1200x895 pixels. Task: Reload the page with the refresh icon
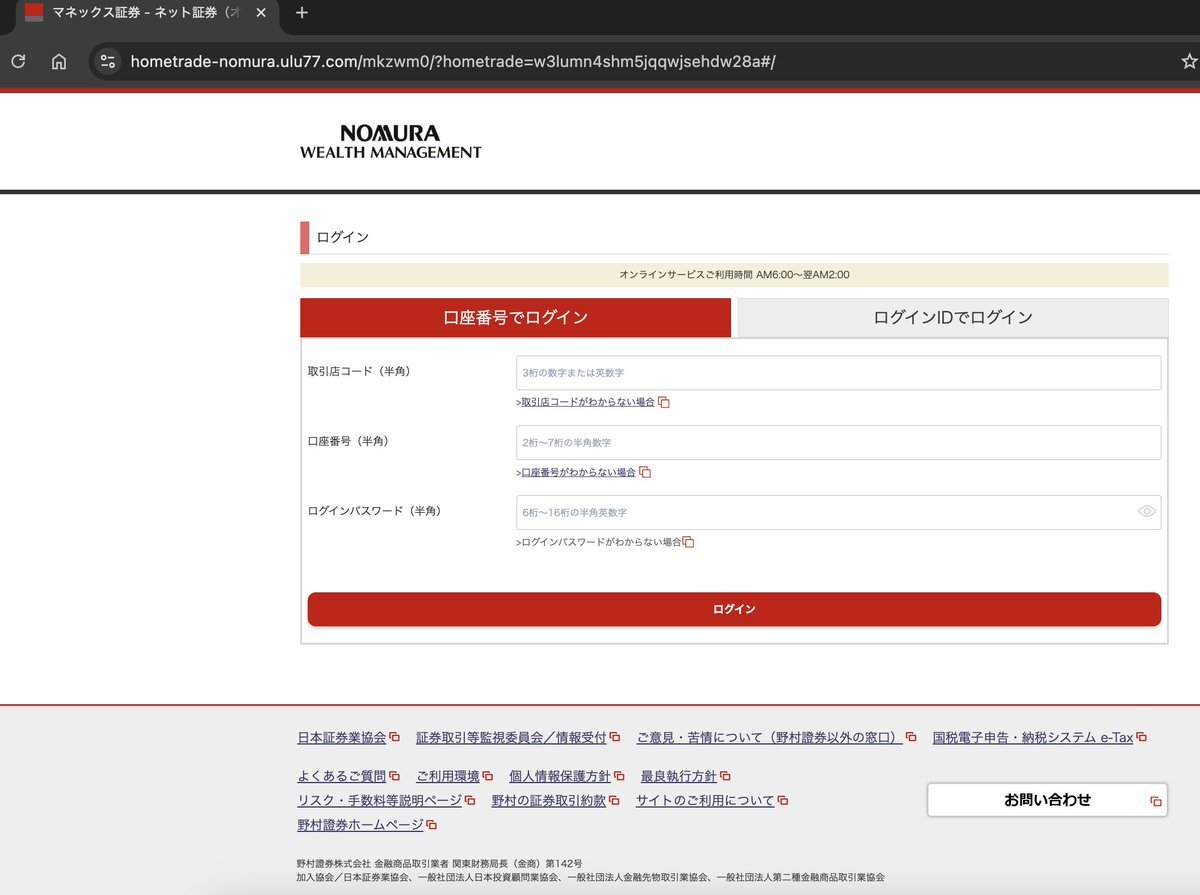(x=18, y=62)
